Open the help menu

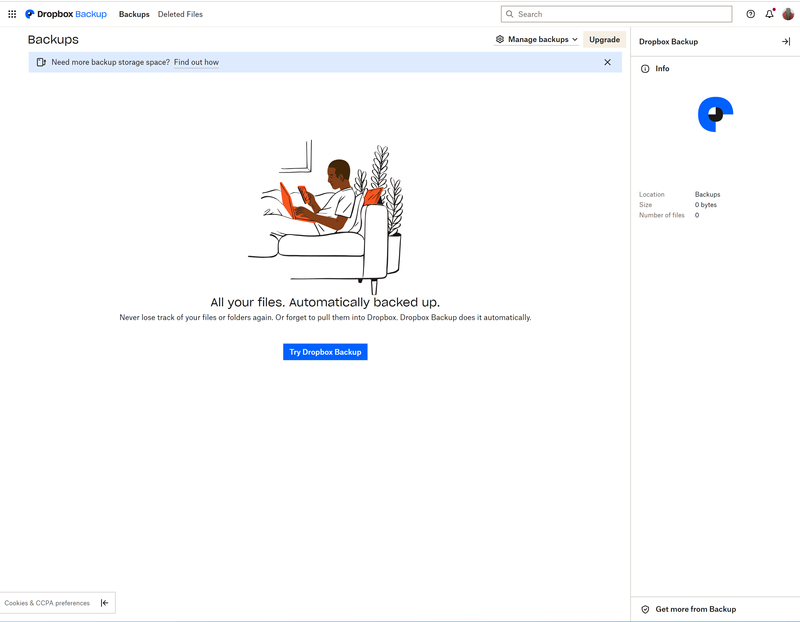(x=749, y=13)
